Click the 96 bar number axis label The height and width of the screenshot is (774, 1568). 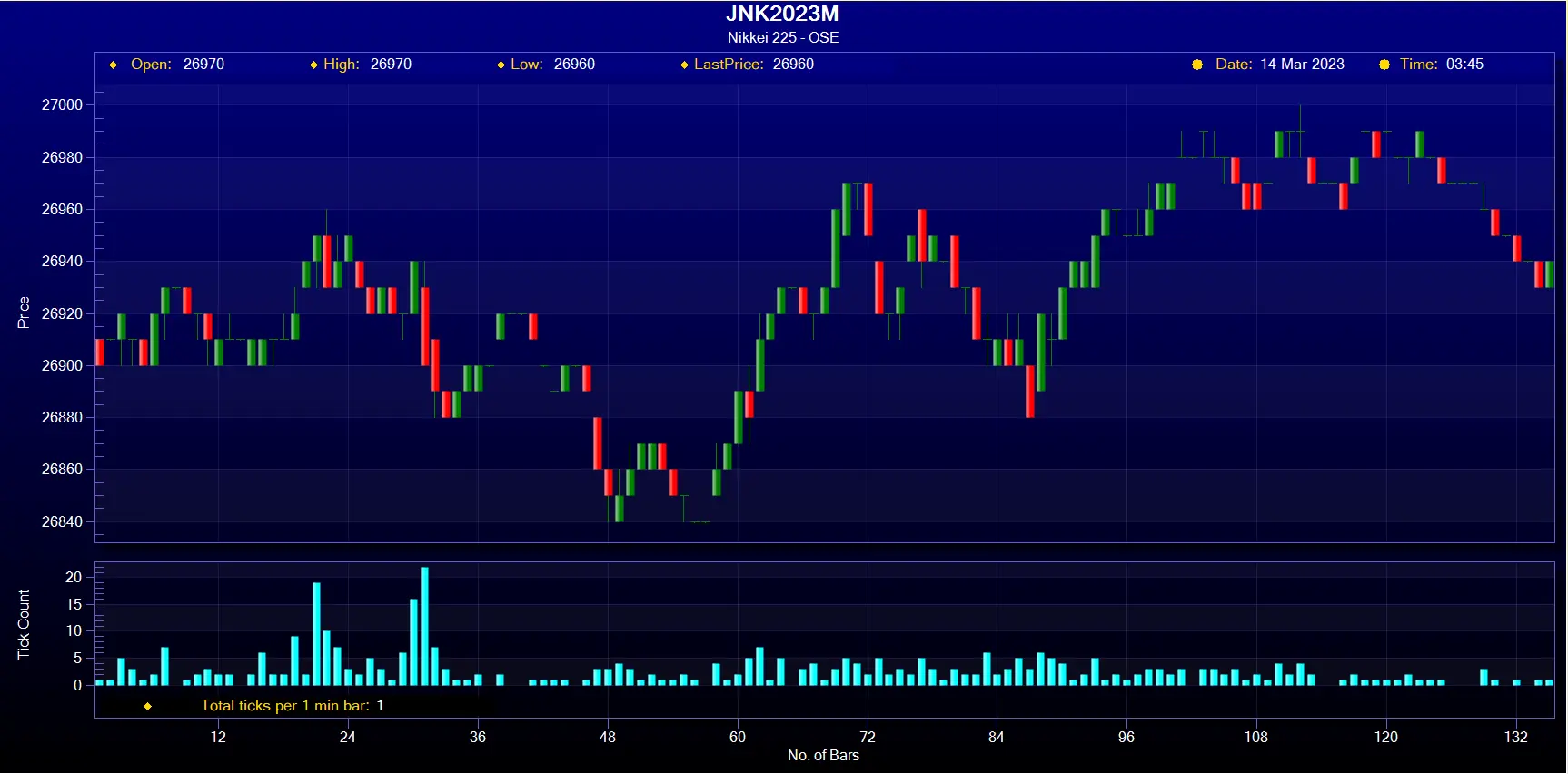1126,737
